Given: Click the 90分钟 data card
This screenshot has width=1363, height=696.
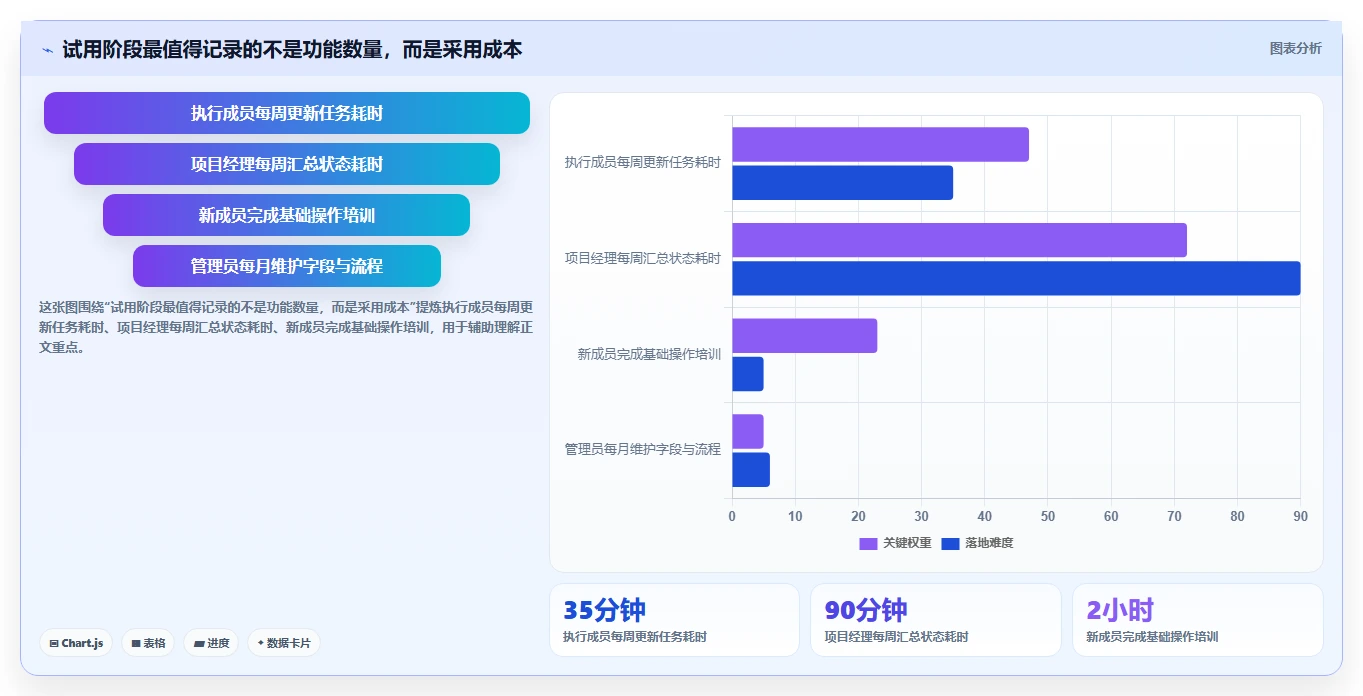Looking at the screenshot, I should (x=935, y=620).
